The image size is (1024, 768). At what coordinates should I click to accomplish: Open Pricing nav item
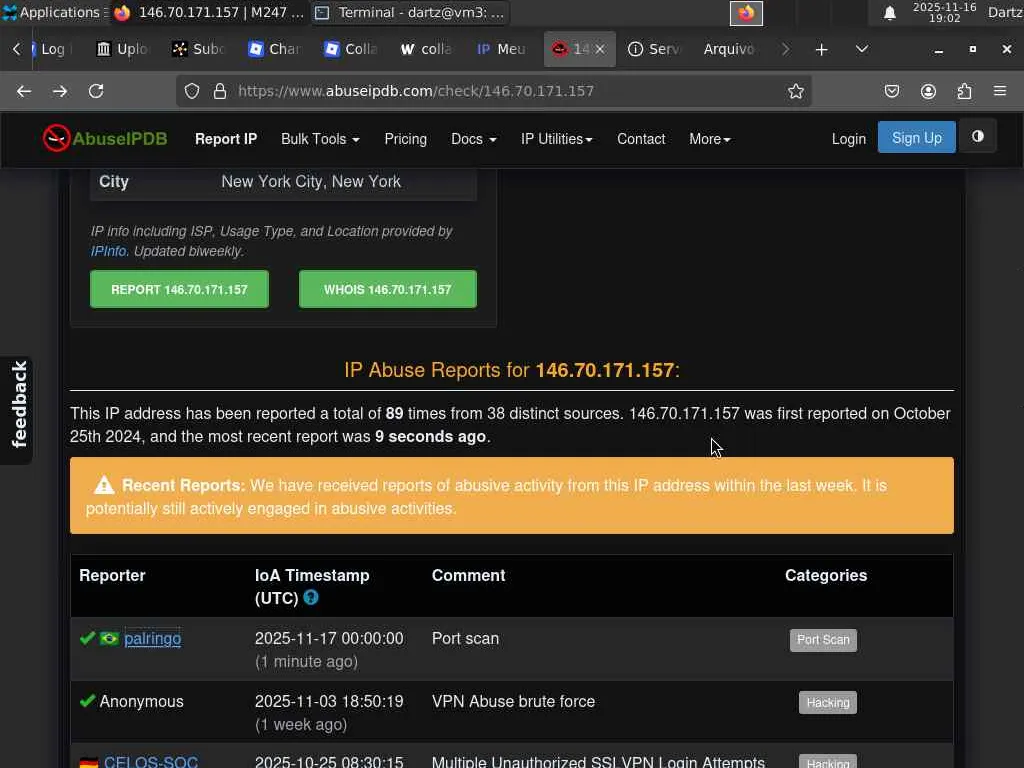(x=406, y=139)
